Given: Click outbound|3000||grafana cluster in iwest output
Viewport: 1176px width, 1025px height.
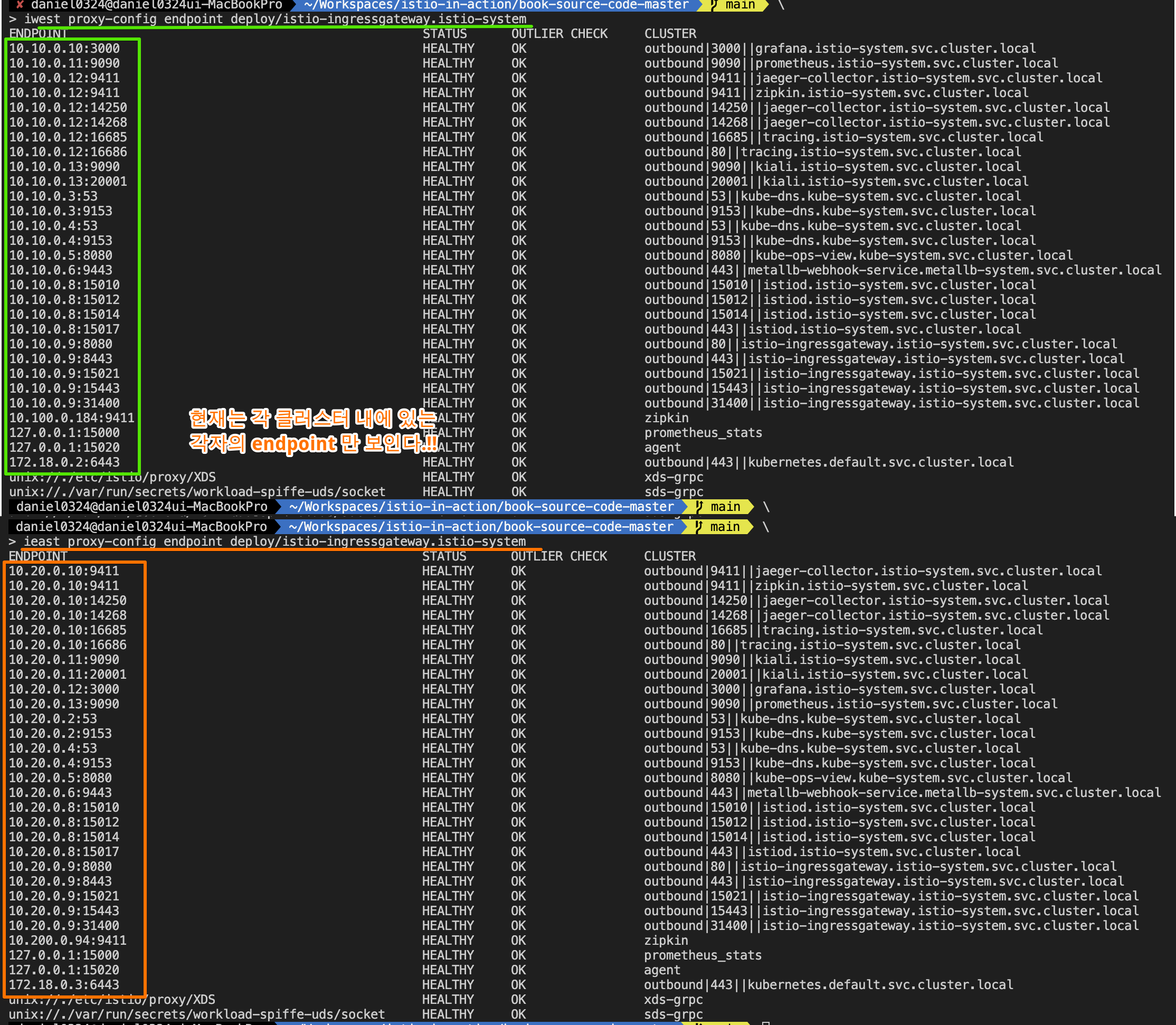Looking at the screenshot, I should (x=840, y=49).
